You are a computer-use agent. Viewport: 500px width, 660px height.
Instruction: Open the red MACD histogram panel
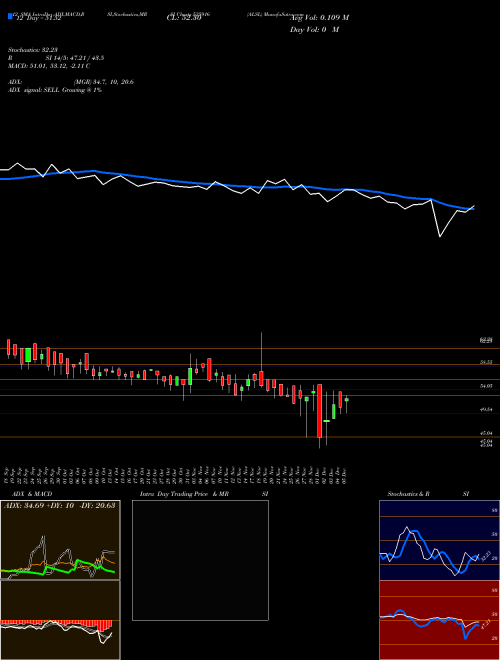pos(60,620)
